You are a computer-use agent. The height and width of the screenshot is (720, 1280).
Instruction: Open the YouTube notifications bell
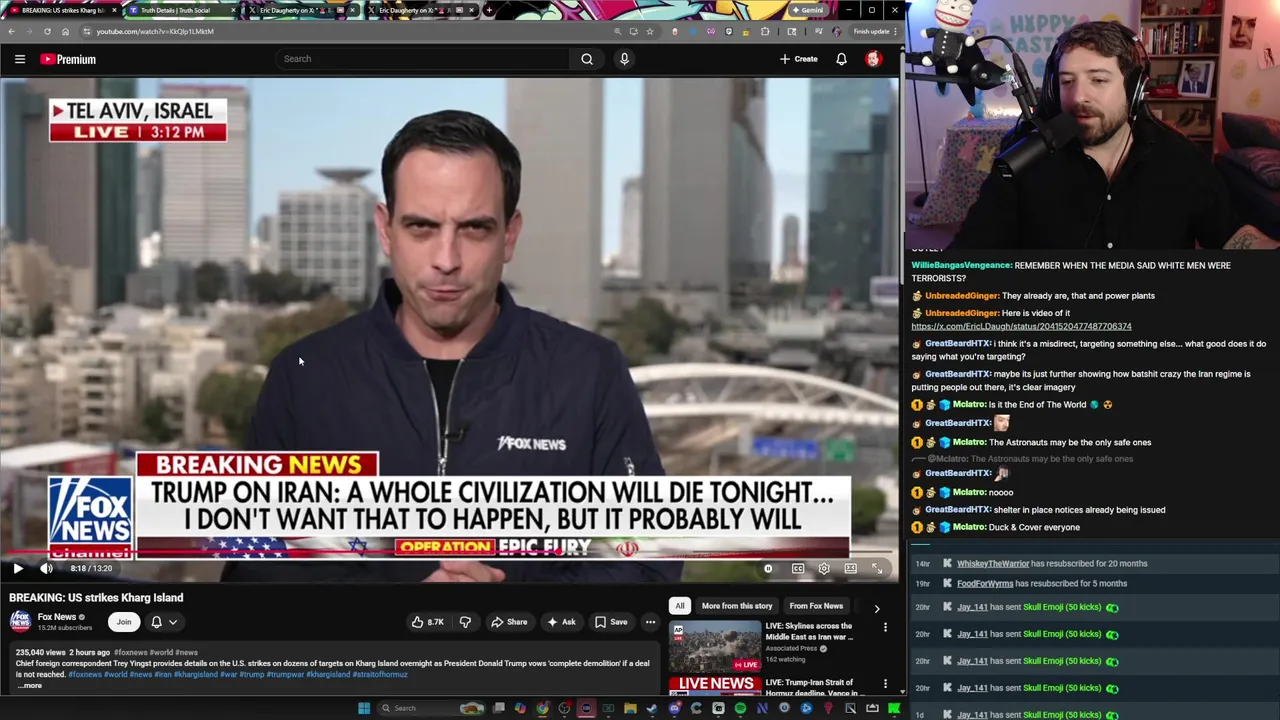coord(841,59)
